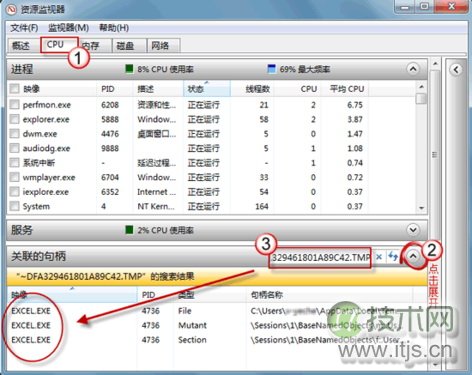The width and height of the screenshot is (472, 375).
Task: Check the audiodg.exe process checkbox
Action: click(x=14, y=148)
